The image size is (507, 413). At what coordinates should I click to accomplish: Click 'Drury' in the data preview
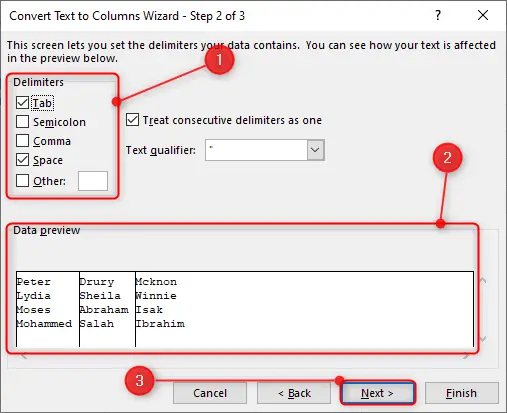[97, 282]
